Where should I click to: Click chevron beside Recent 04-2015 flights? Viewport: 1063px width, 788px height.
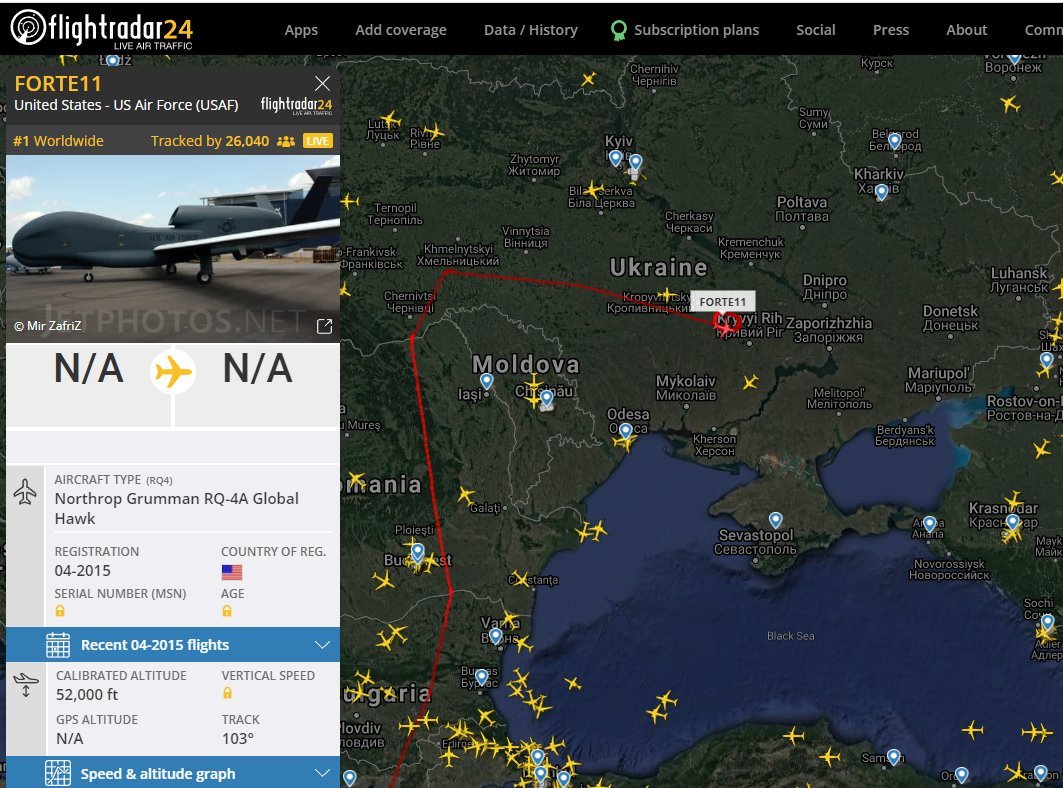click(x=323, y=644)
